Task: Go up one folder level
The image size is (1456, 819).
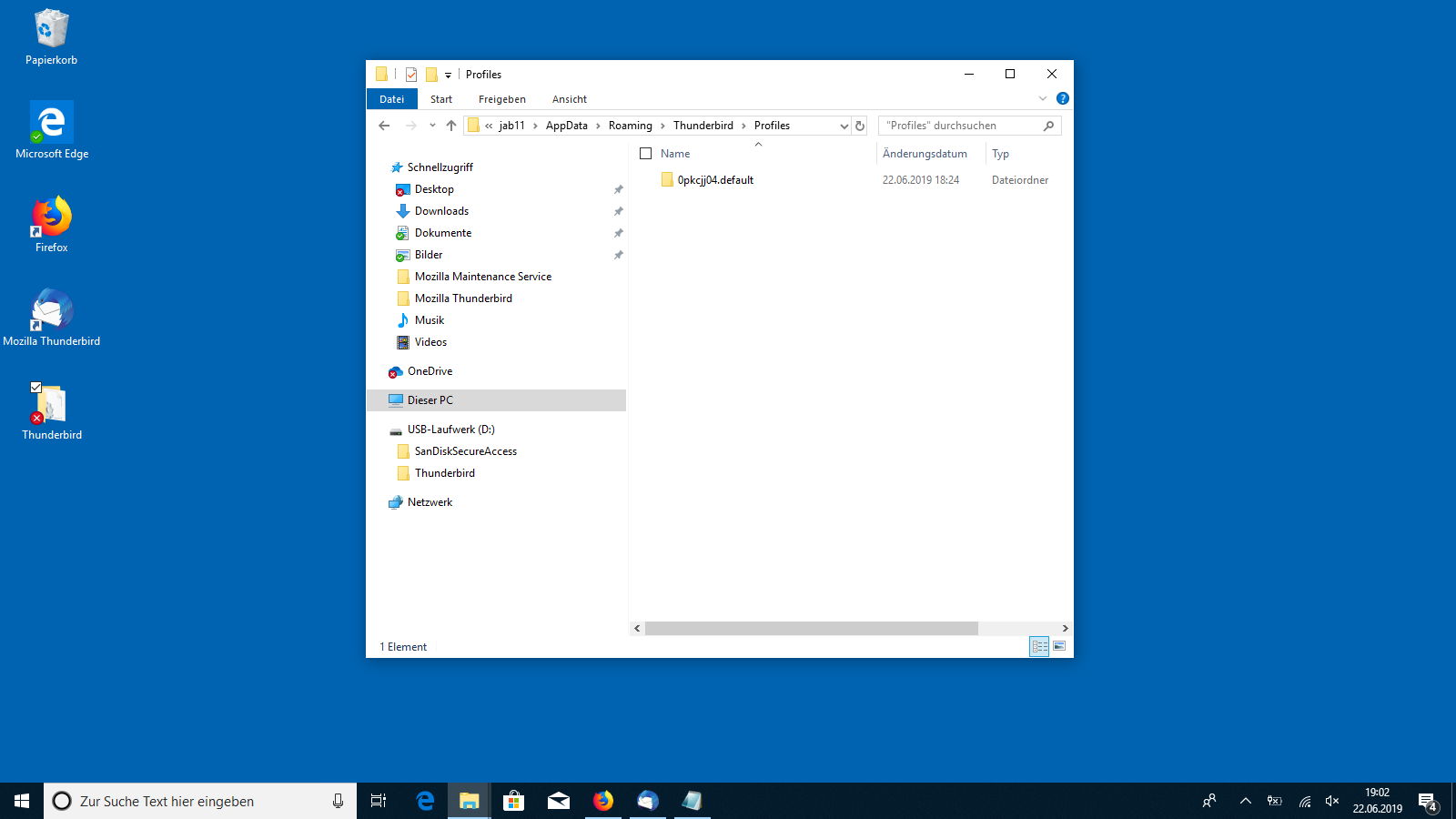Action: (x=451, y=126)
